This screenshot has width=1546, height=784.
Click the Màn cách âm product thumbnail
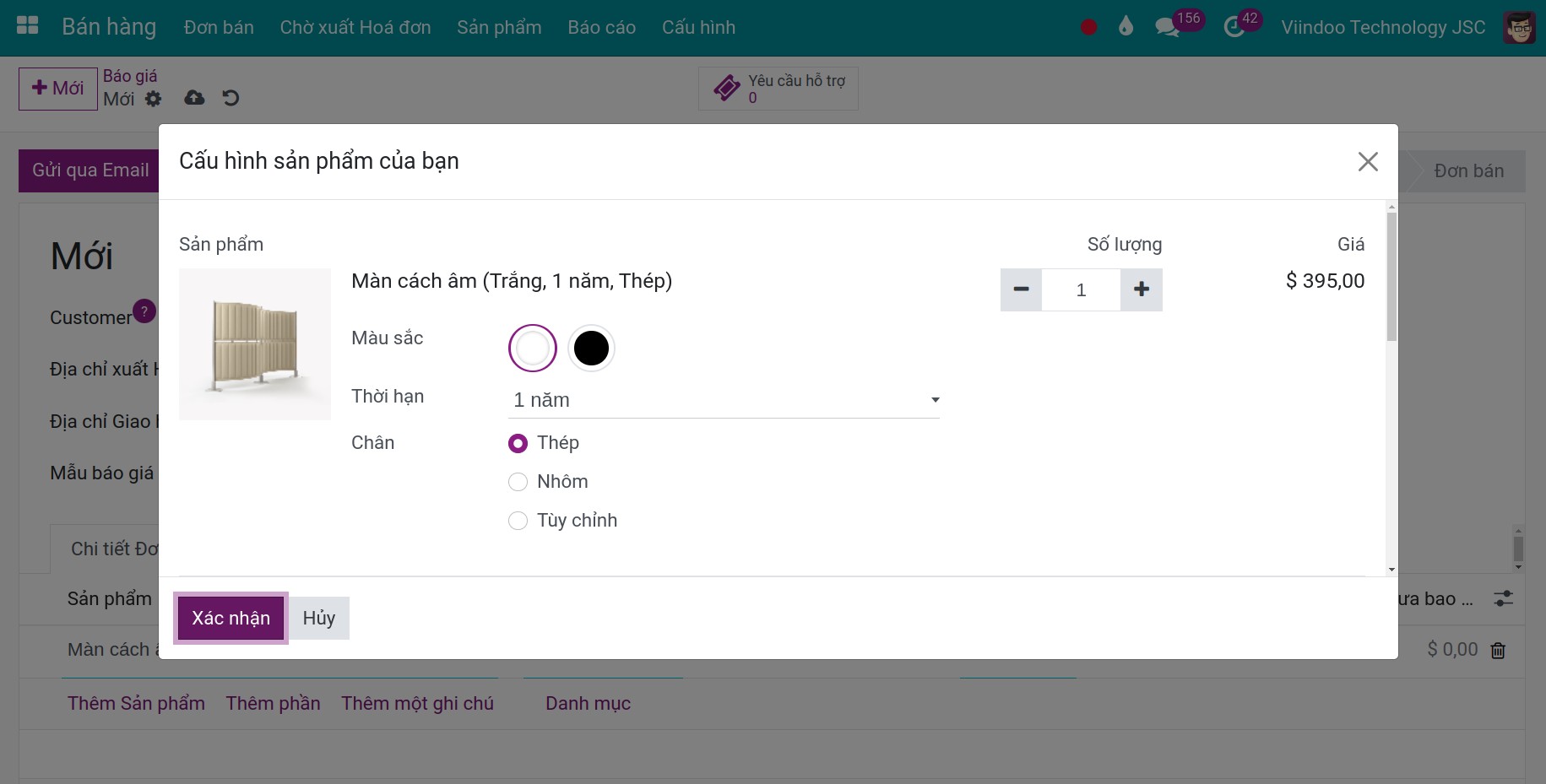pos(255,344)
